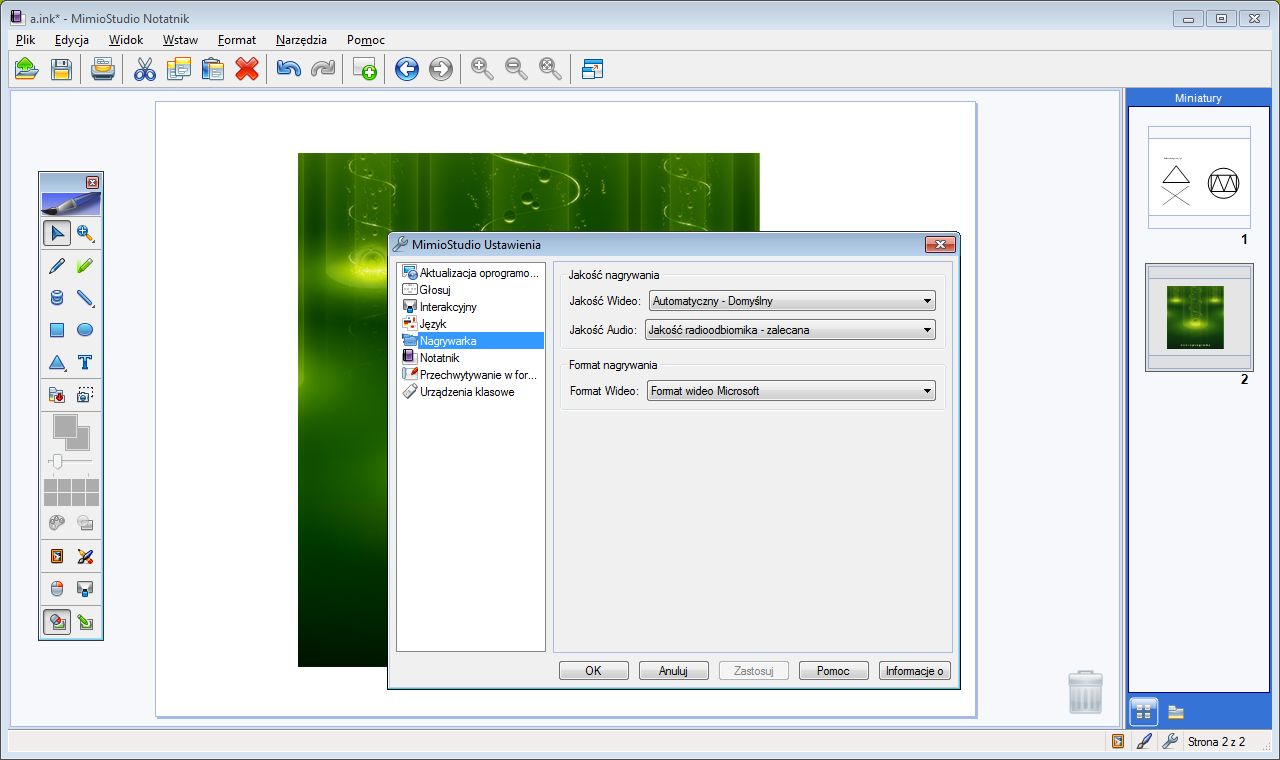
Task: Choose the arrow Selection tool in palette
Action: [57, 234]
